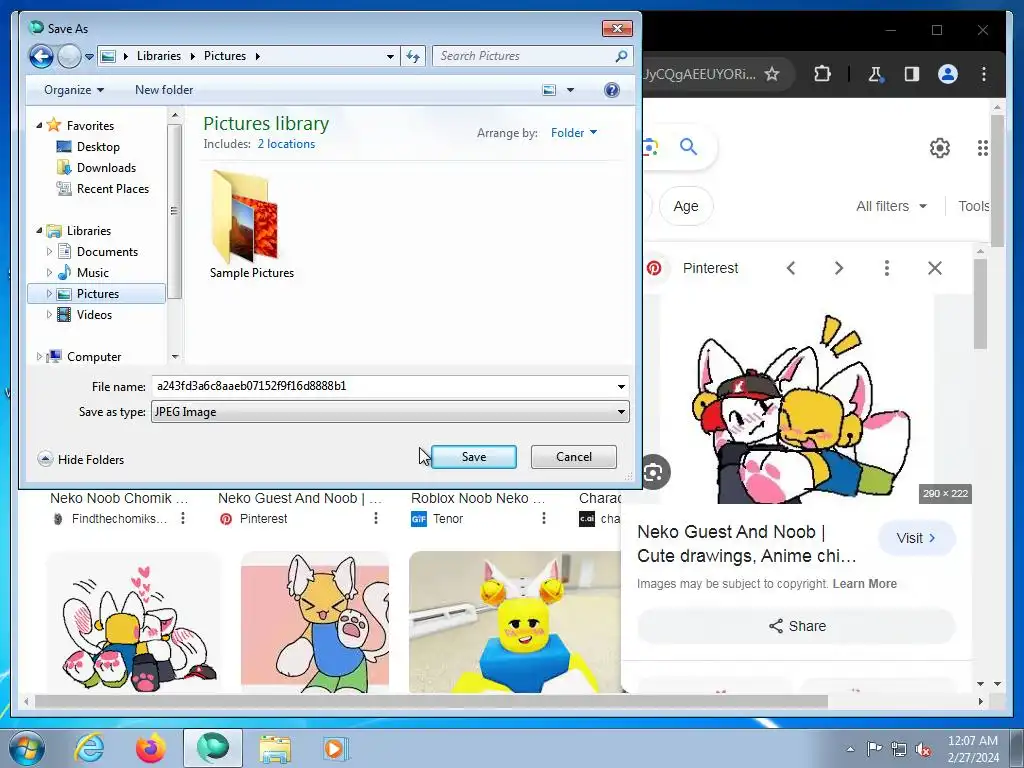Click Hide Folders toggle
Viewport: 1024px width, 768px height.
[81, 460]
